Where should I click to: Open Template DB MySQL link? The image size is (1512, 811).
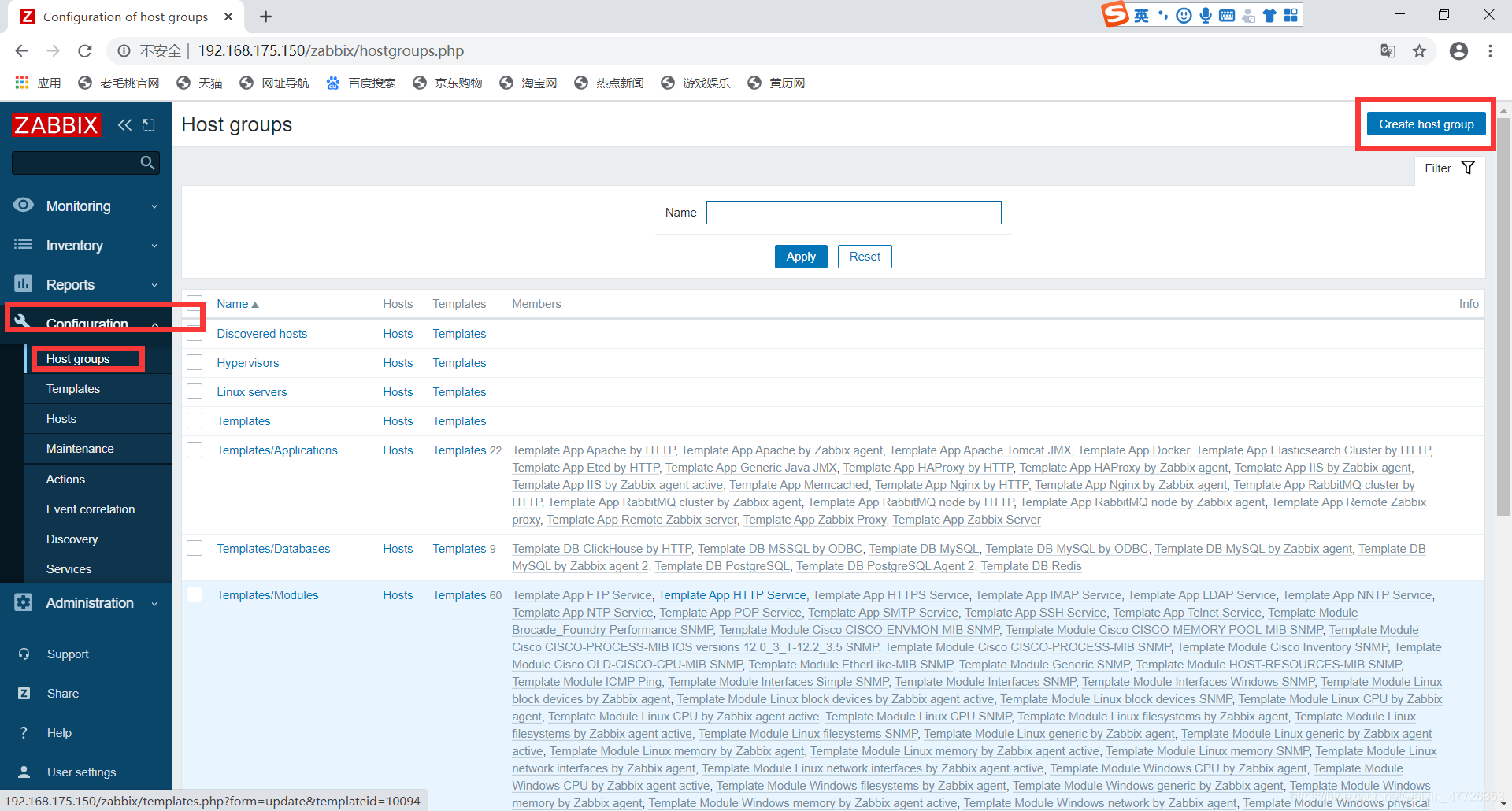924,549
